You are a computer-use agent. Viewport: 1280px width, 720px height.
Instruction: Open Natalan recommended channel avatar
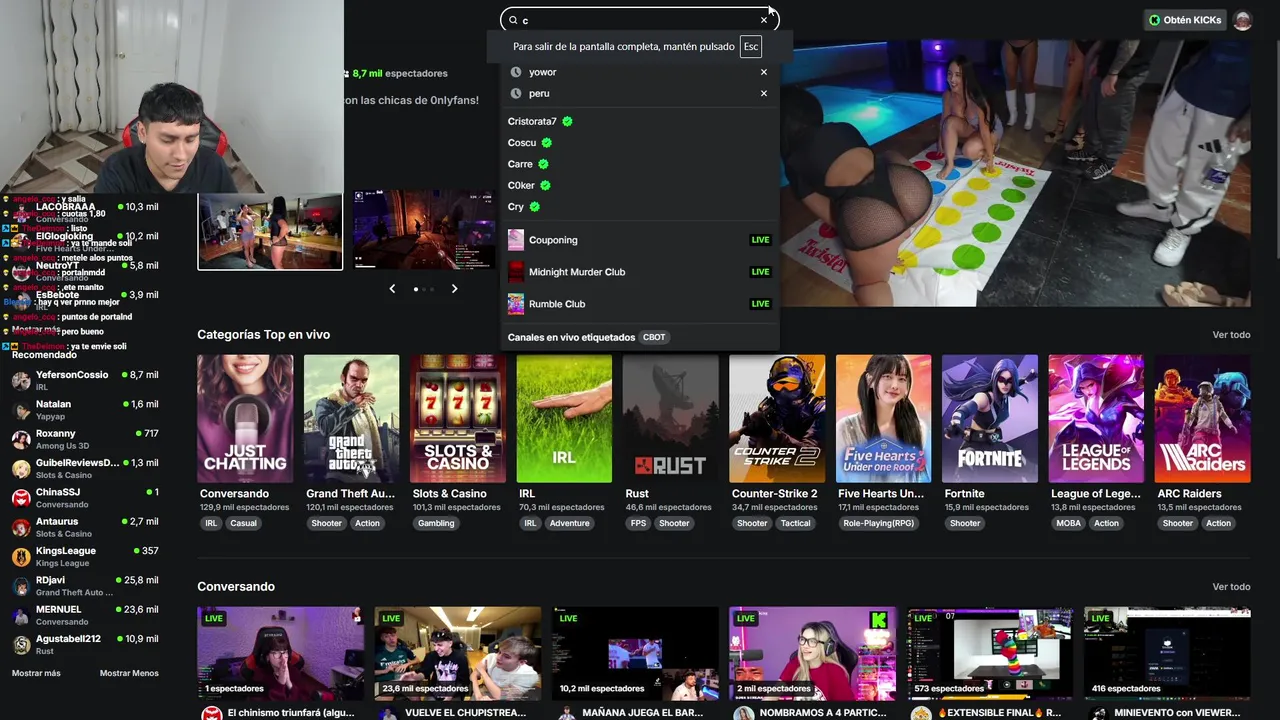(21, 410)
